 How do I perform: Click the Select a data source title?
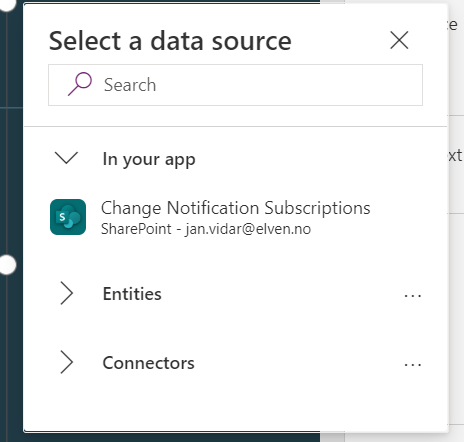click(170, 41)
